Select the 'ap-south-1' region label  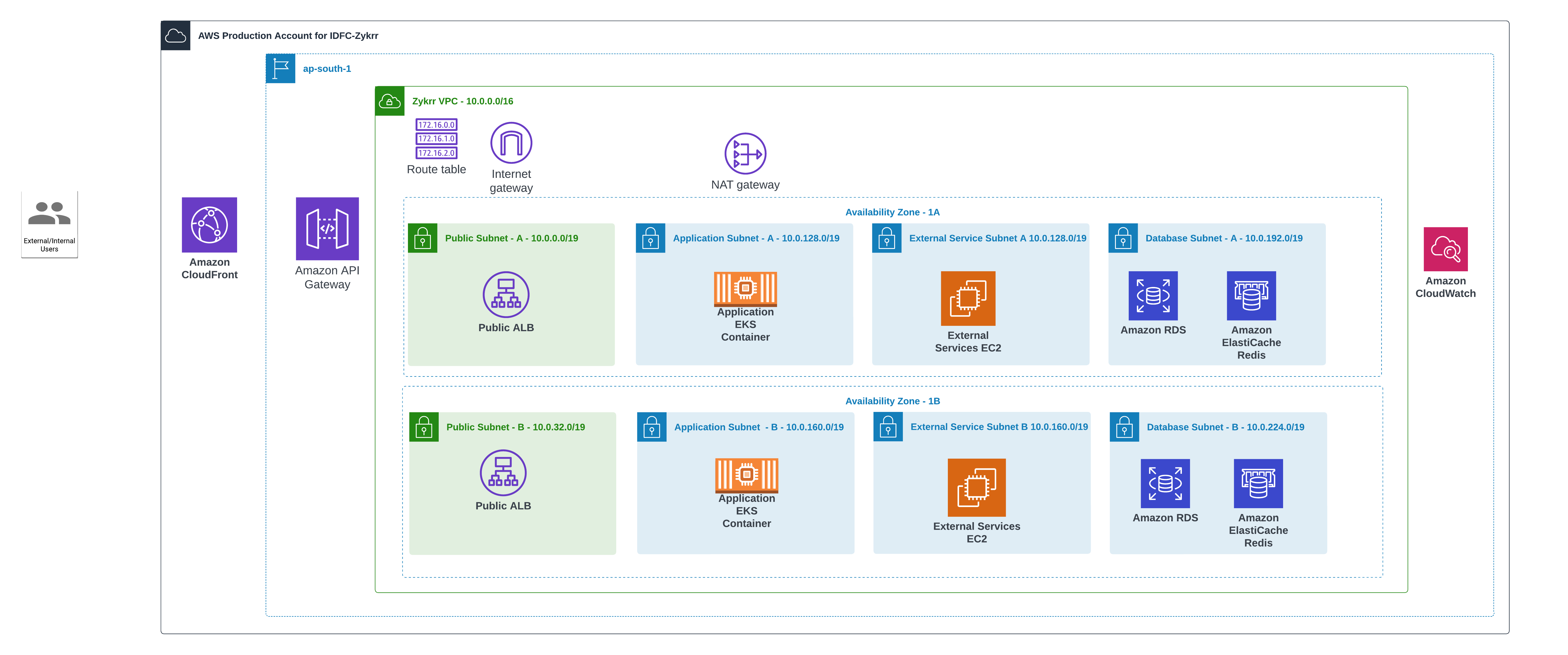(x=327, y=69)
